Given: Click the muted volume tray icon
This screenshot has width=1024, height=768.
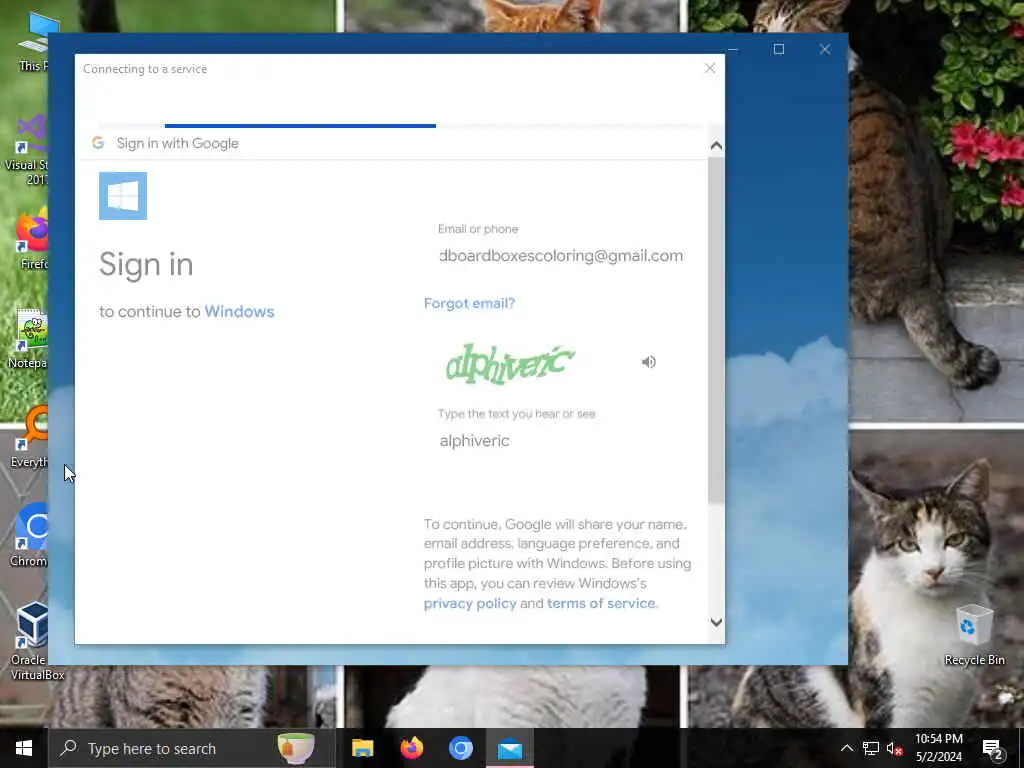Looking at the screenshot, I should tap(894, 748).
